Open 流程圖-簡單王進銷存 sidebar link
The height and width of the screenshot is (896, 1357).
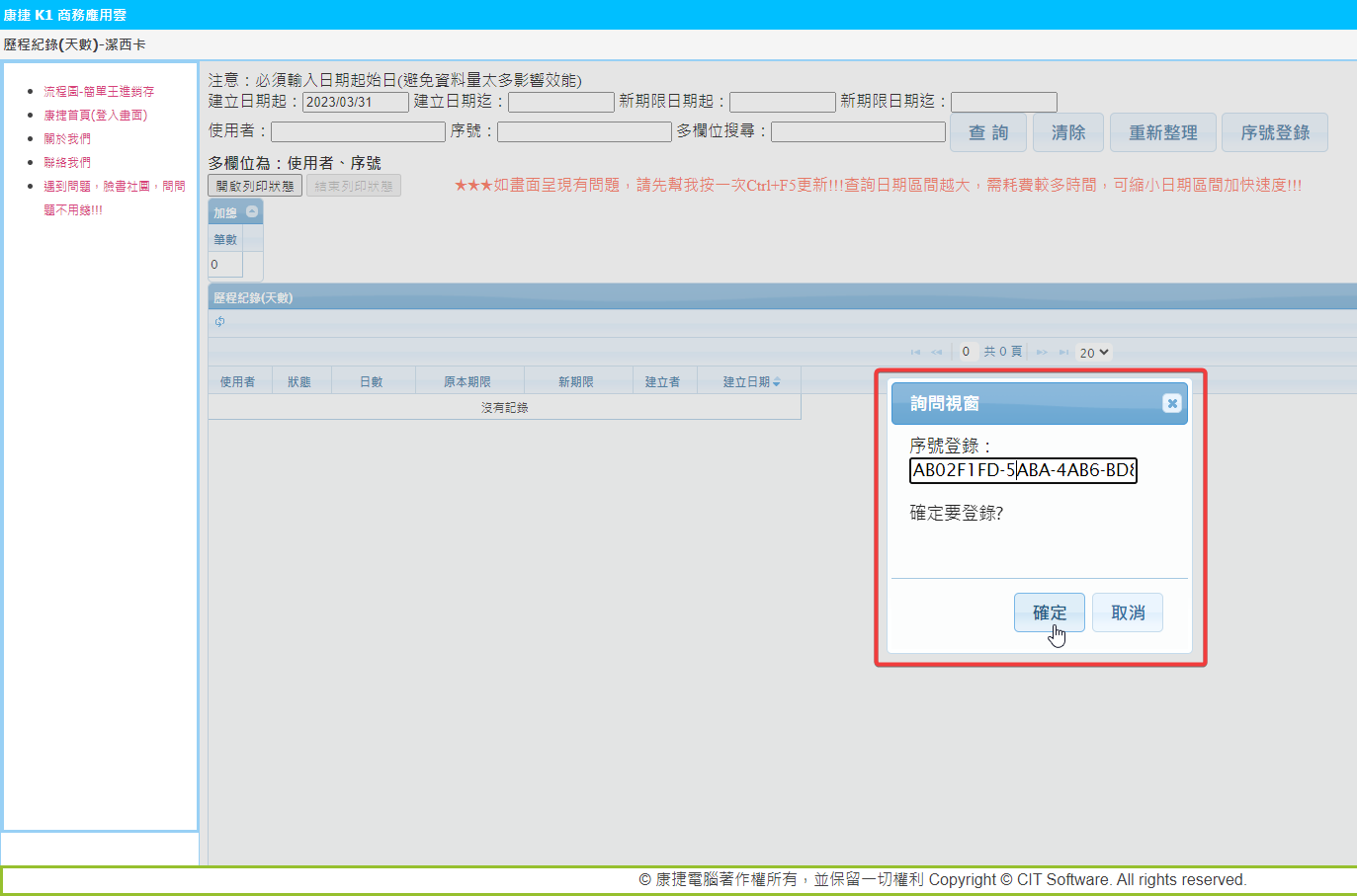pos(99,92)
